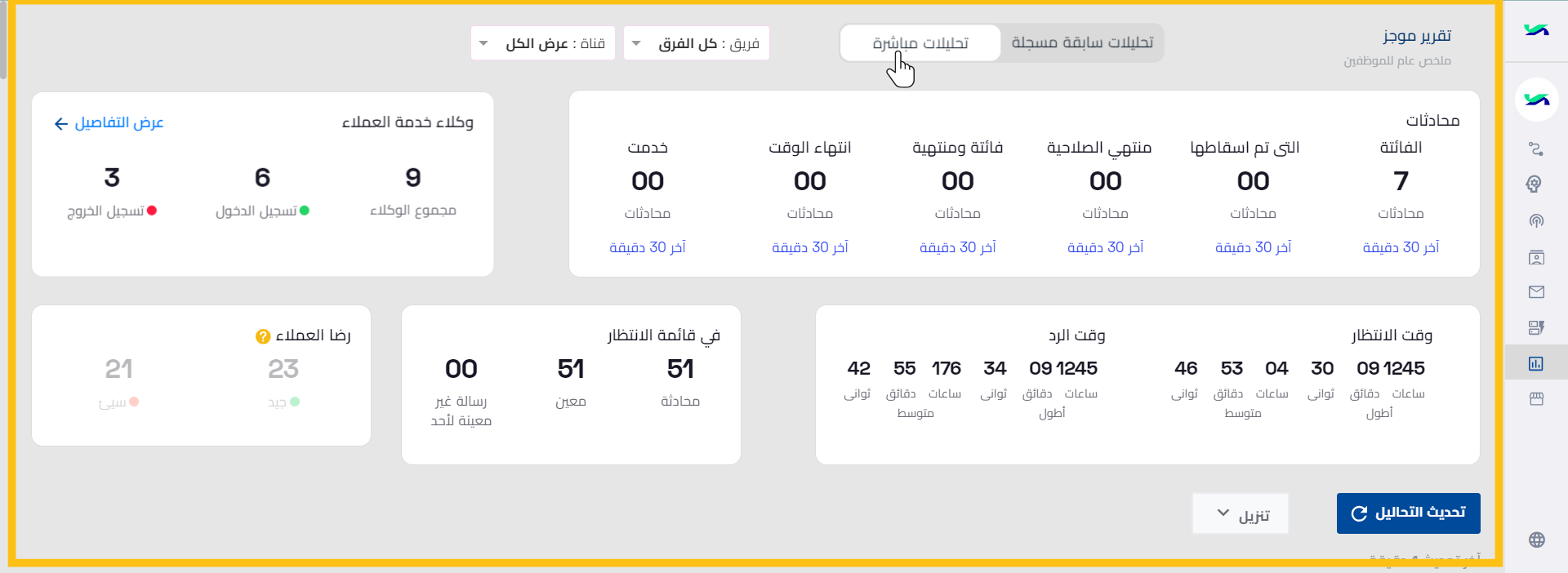1568x573 pixels.
Task: Click the تقرير موجز page title
Action: [x=1417, y=36]
